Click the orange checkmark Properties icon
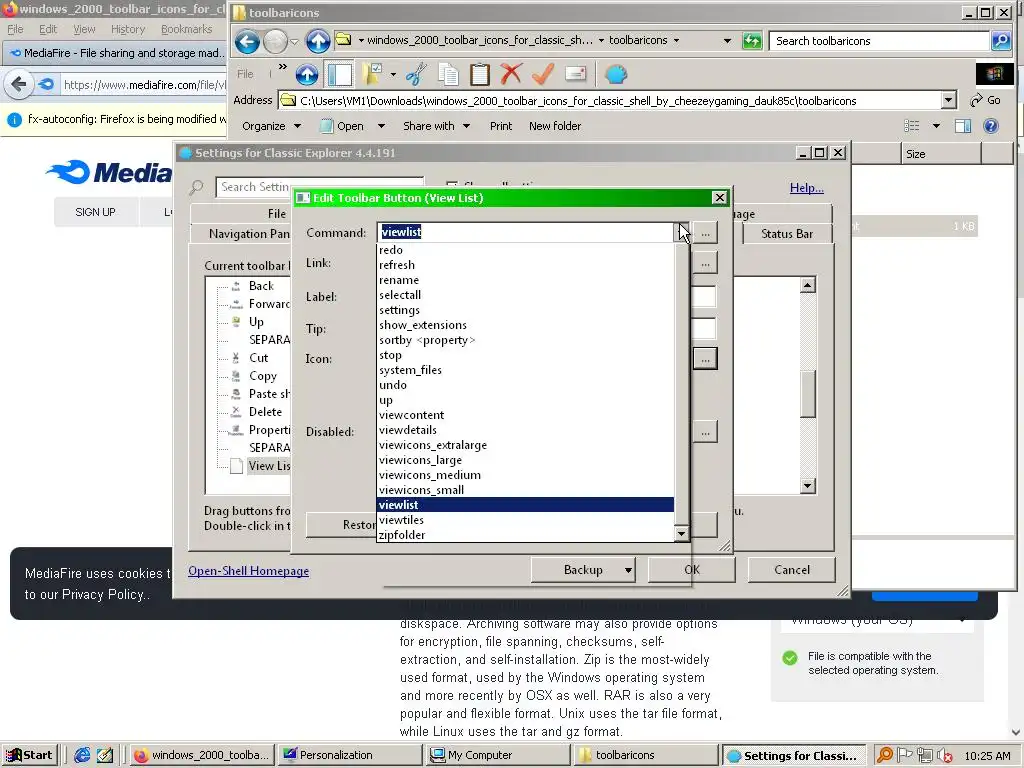 point(543,74)
